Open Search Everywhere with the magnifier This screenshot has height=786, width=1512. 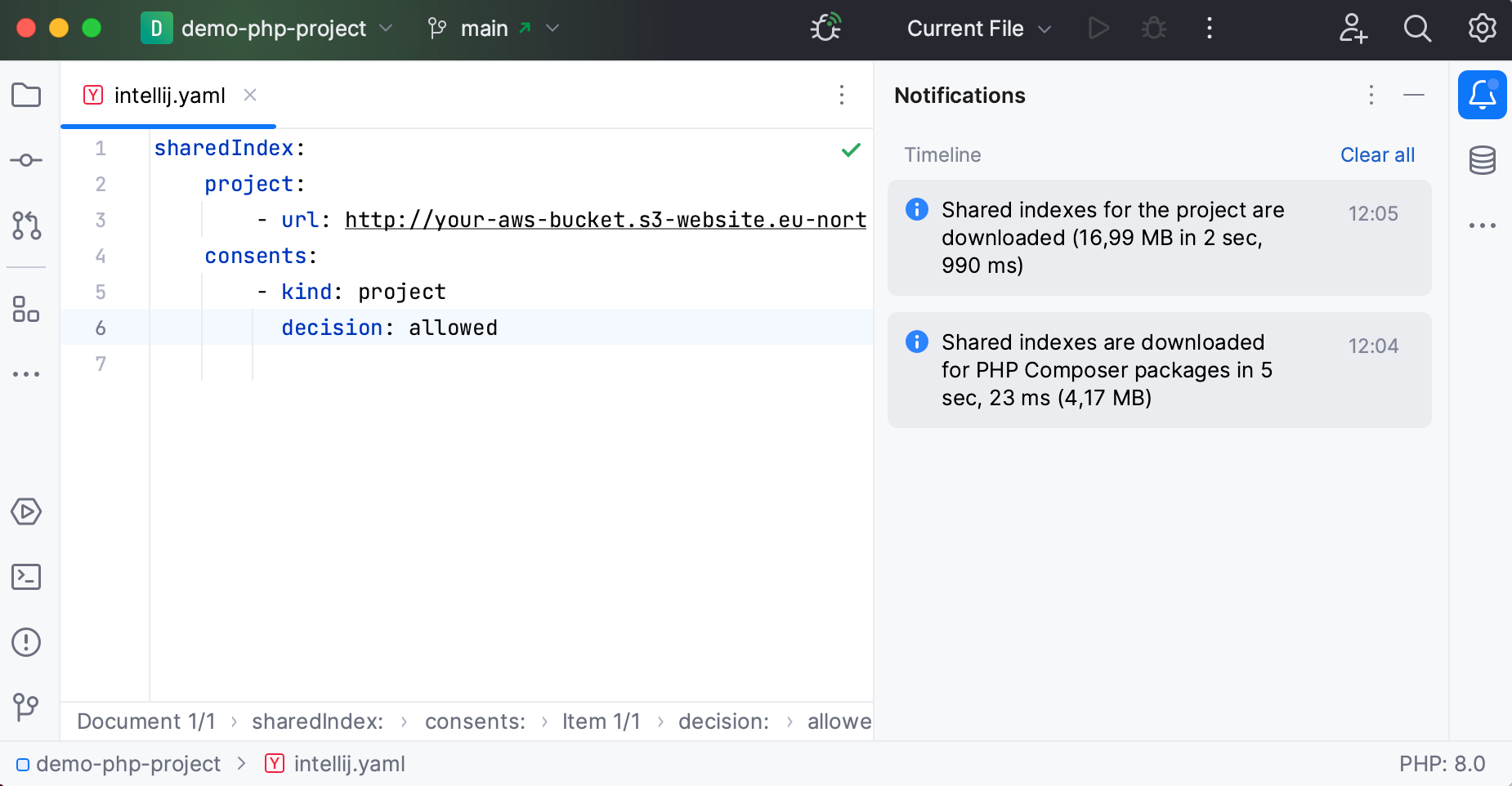point(1417,28)
